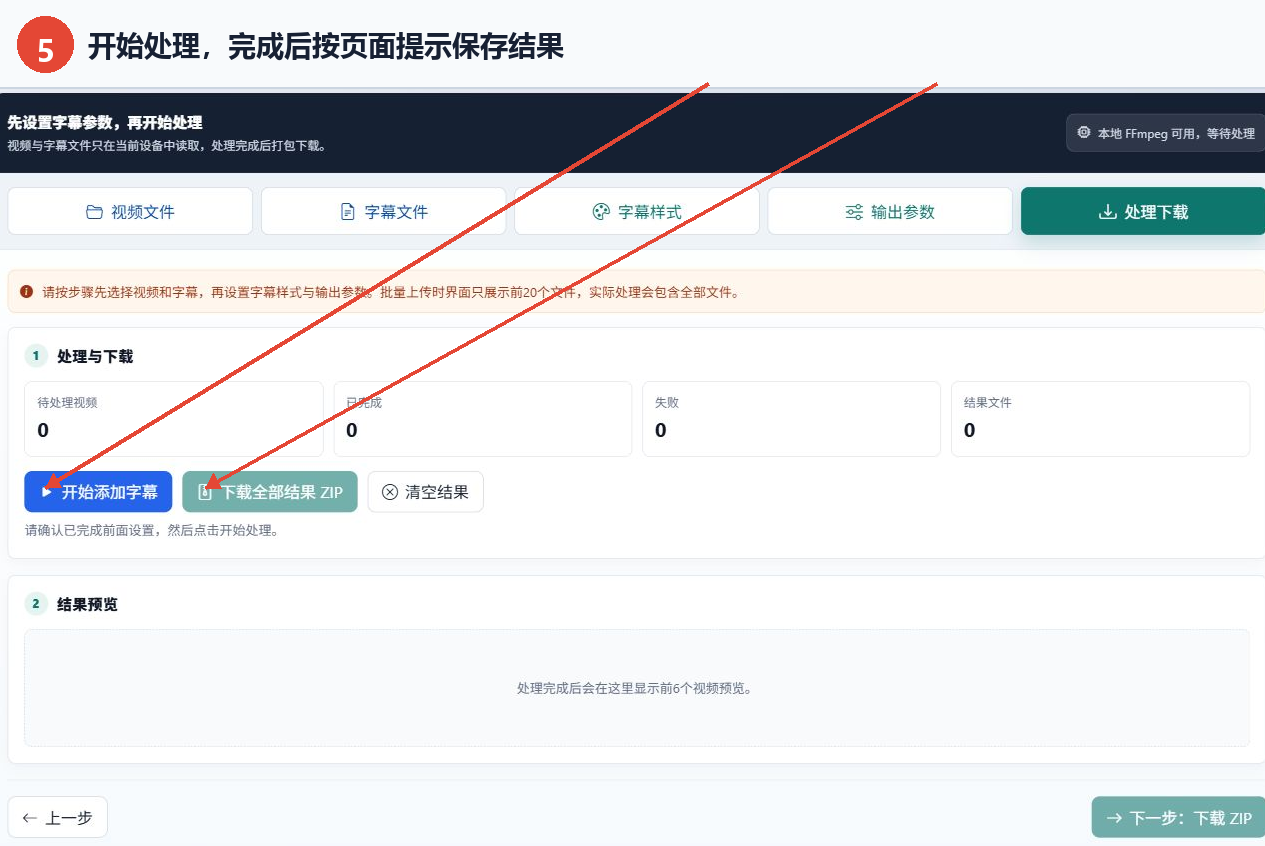The height and width of the screenshot is (846, 1265).
Task: Go to the 字幕样式 tab
Action: click(637, 211)
